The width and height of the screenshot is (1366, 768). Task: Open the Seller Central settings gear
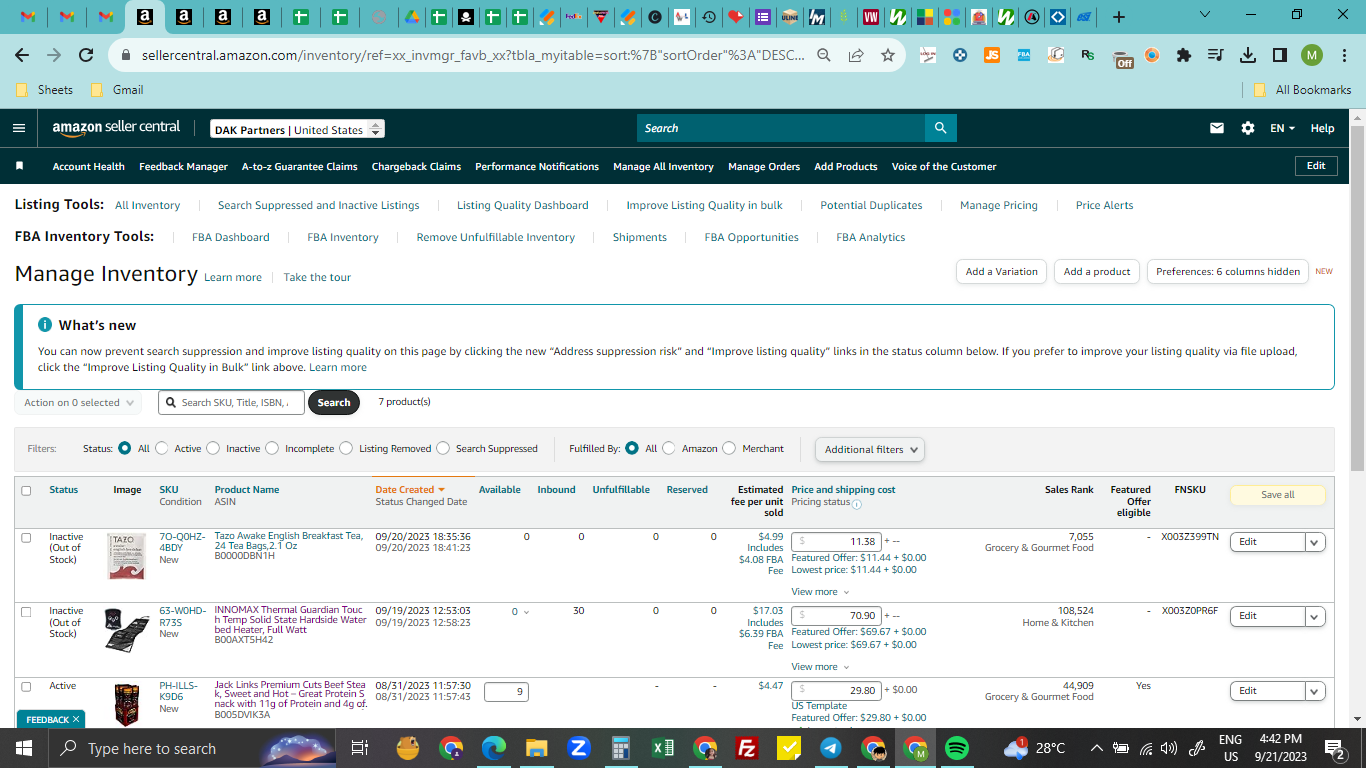click(1248, 128)
